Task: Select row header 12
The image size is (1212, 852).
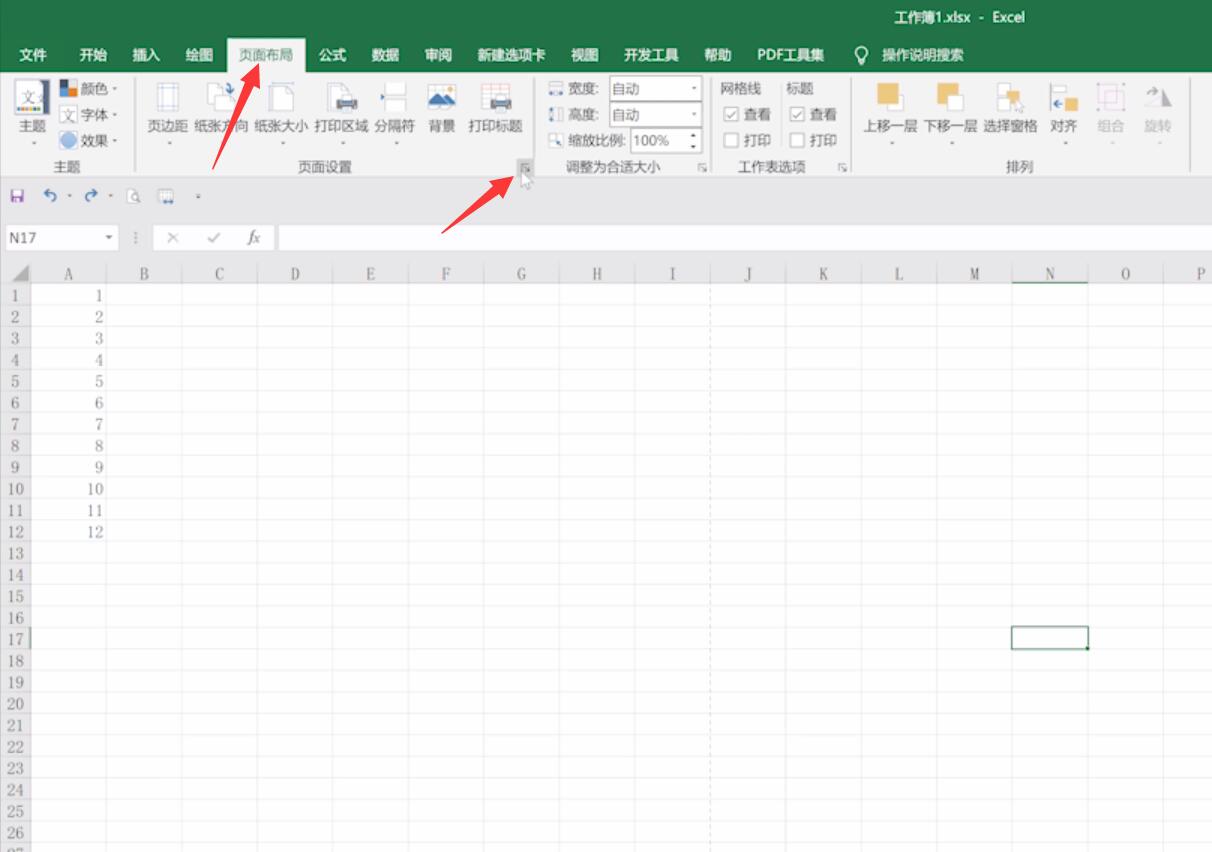Action: [15, 532]
